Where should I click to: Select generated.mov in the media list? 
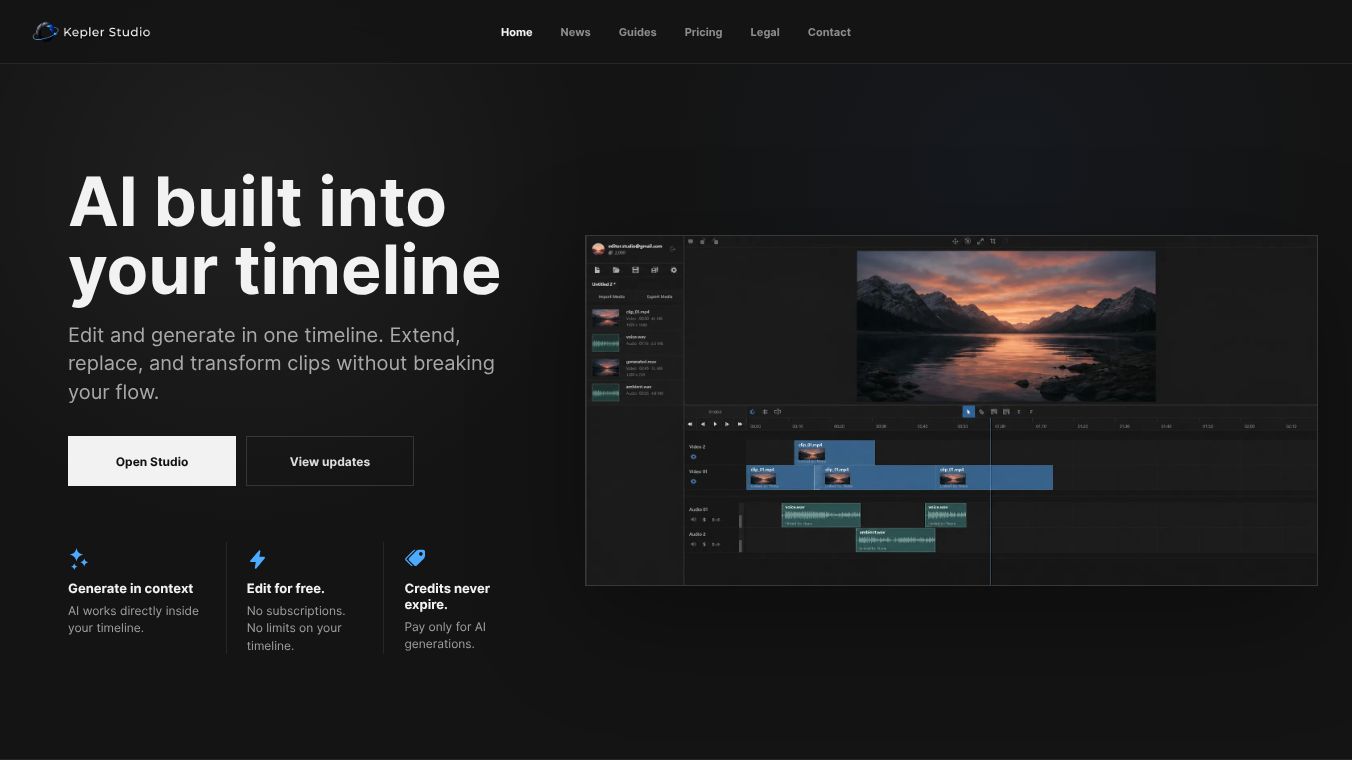tap(635, 367)
